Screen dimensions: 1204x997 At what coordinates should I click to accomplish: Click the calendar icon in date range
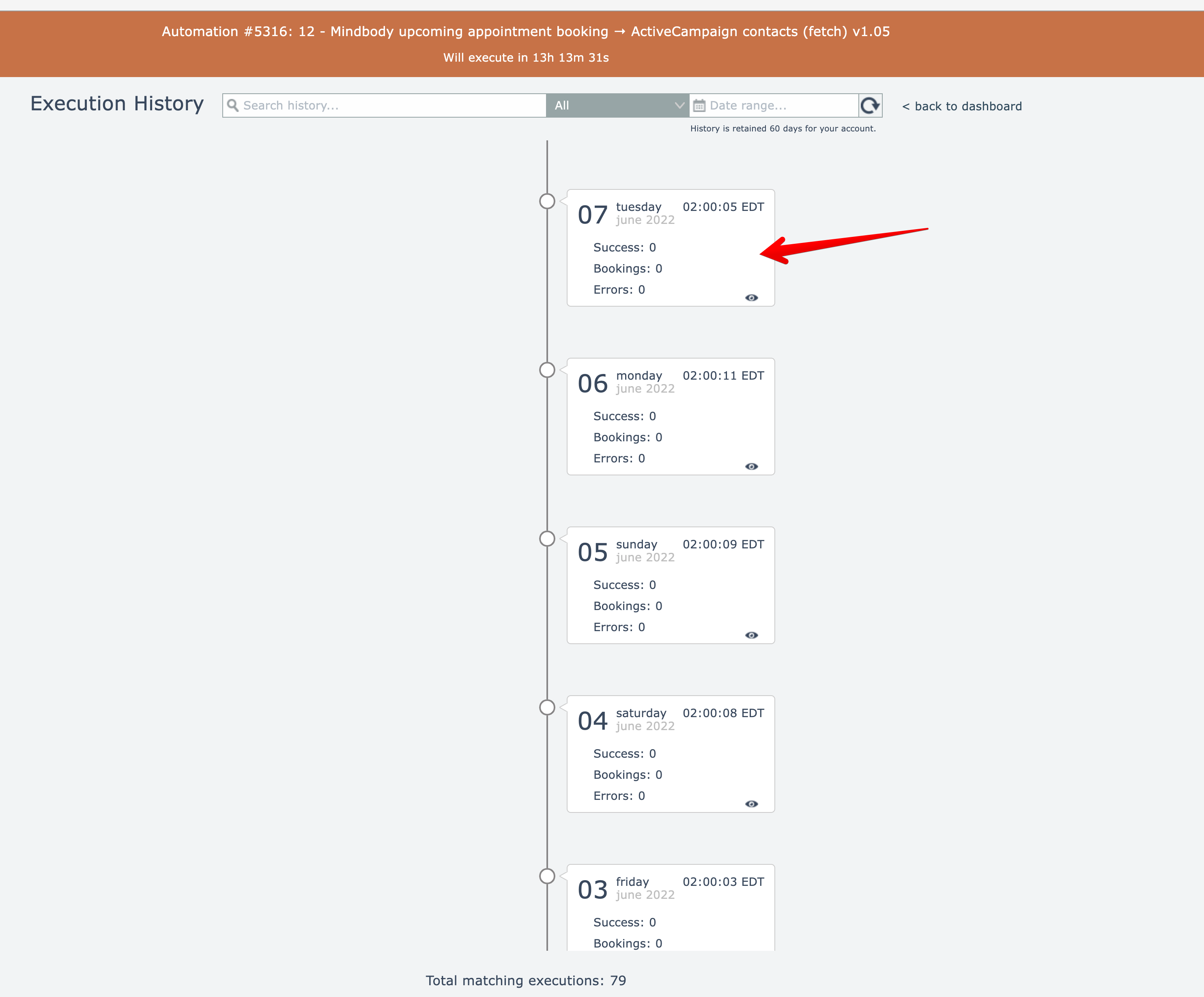[x=699, y=105]
